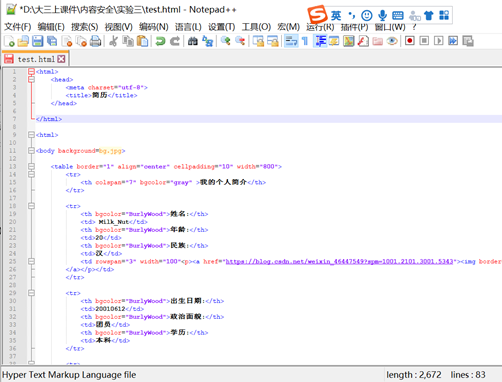
Task: Undo using the green arrow icon
Action: (160, 41)
